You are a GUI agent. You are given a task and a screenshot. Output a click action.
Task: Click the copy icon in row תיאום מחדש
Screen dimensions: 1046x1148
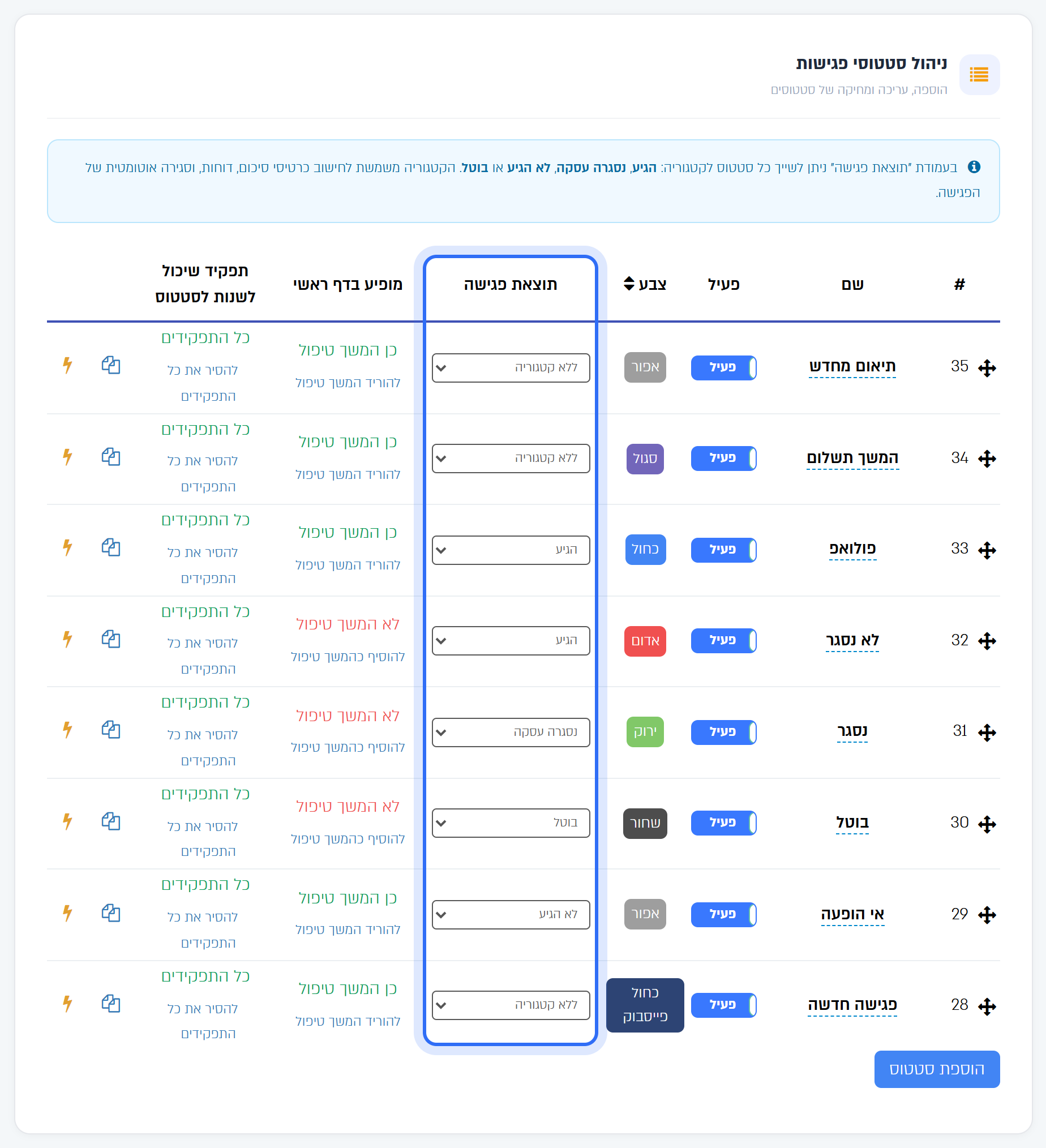(111, 365)
